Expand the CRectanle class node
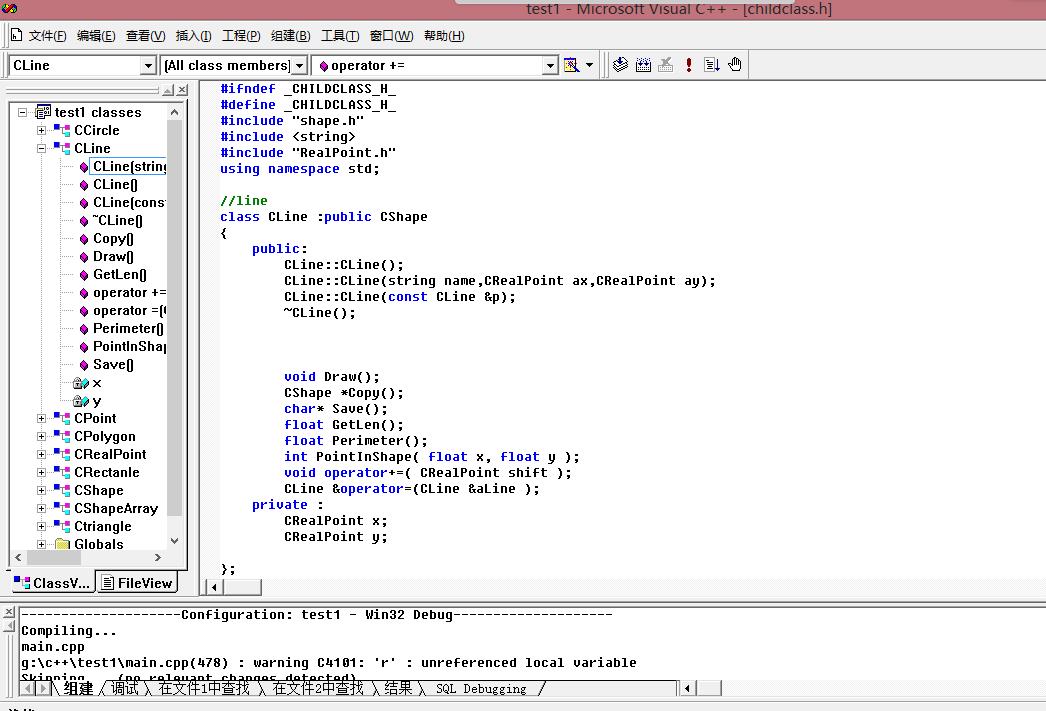The width and height of the screenshot is (1046, 711). click(x=41, y=472)
